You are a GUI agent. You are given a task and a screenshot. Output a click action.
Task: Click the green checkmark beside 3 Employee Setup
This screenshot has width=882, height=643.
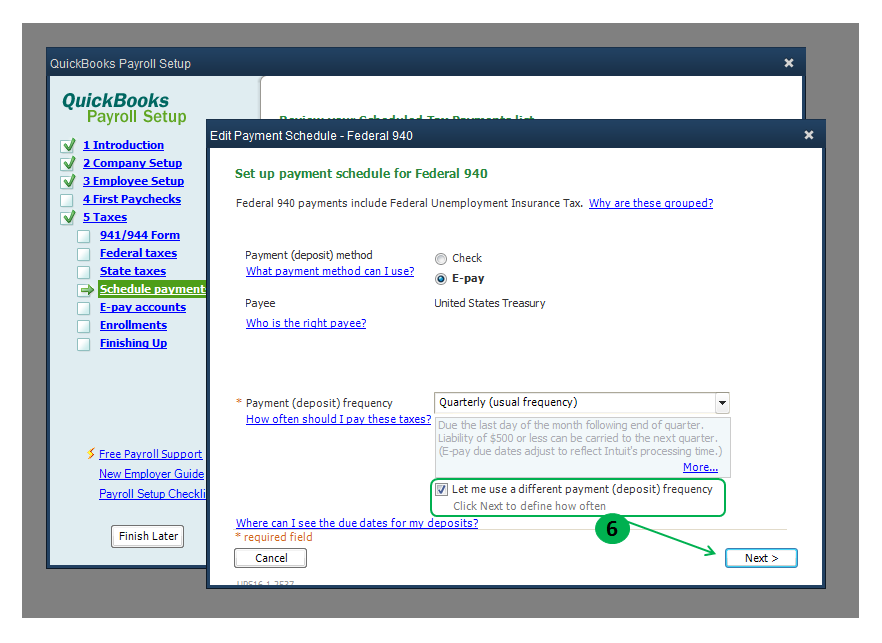(69, 182)
